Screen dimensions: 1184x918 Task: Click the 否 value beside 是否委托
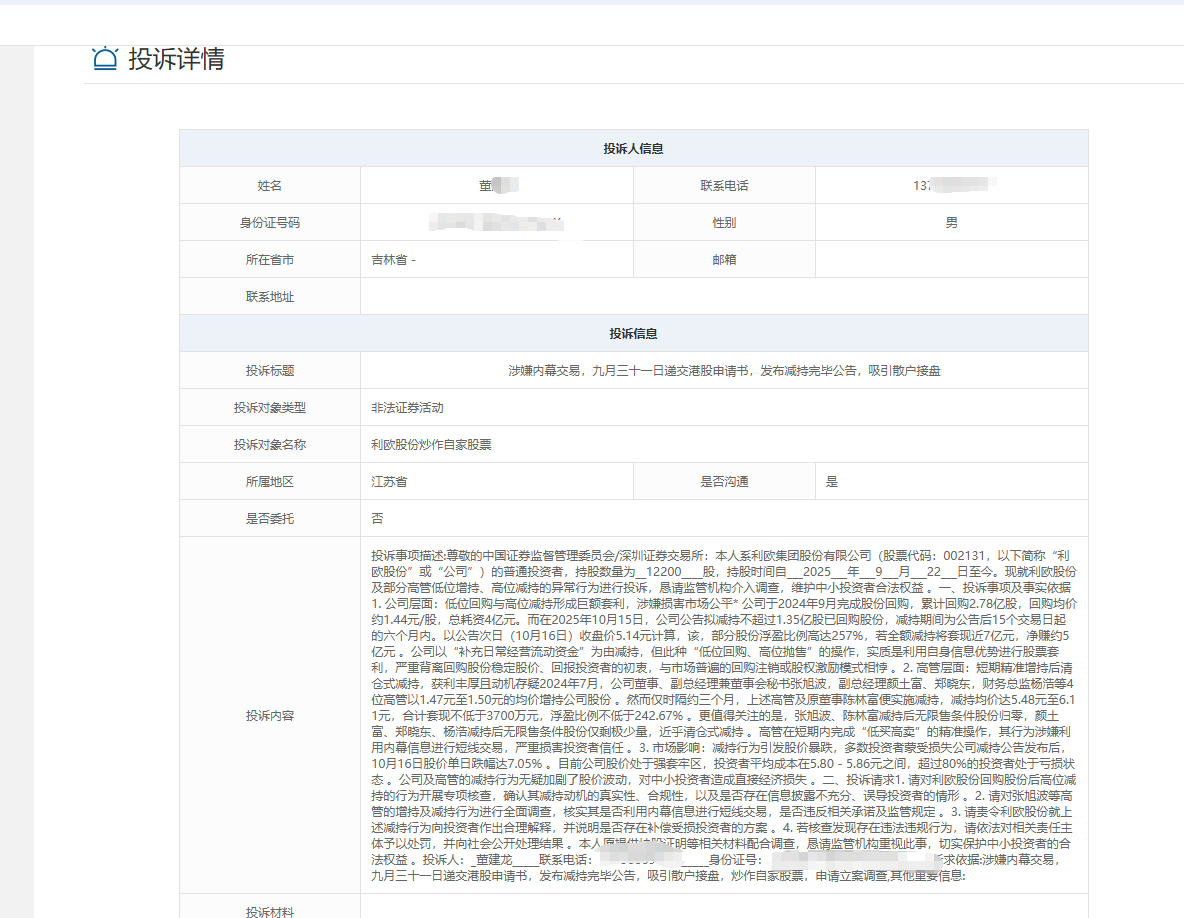(x=377, y=519)
